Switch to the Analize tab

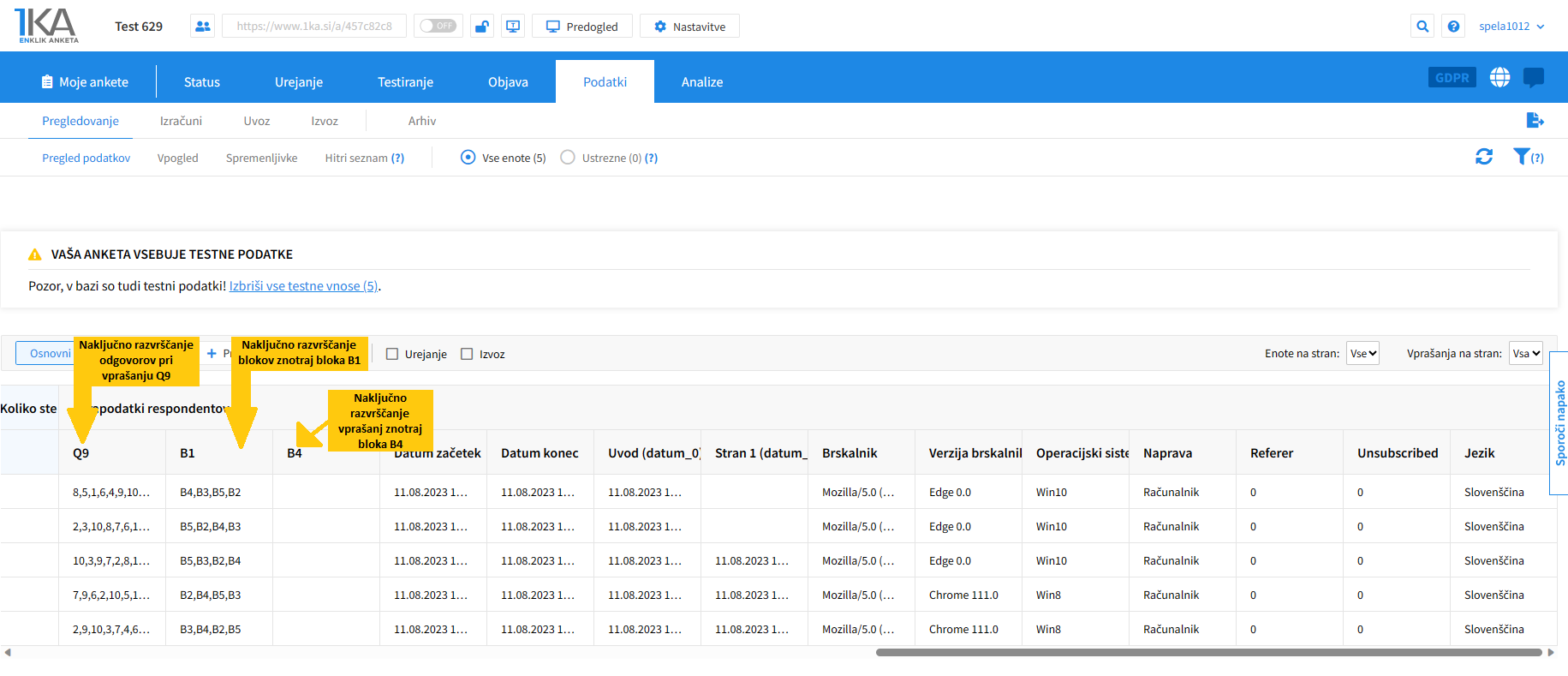pyautogui.click(x=702, y=81)
